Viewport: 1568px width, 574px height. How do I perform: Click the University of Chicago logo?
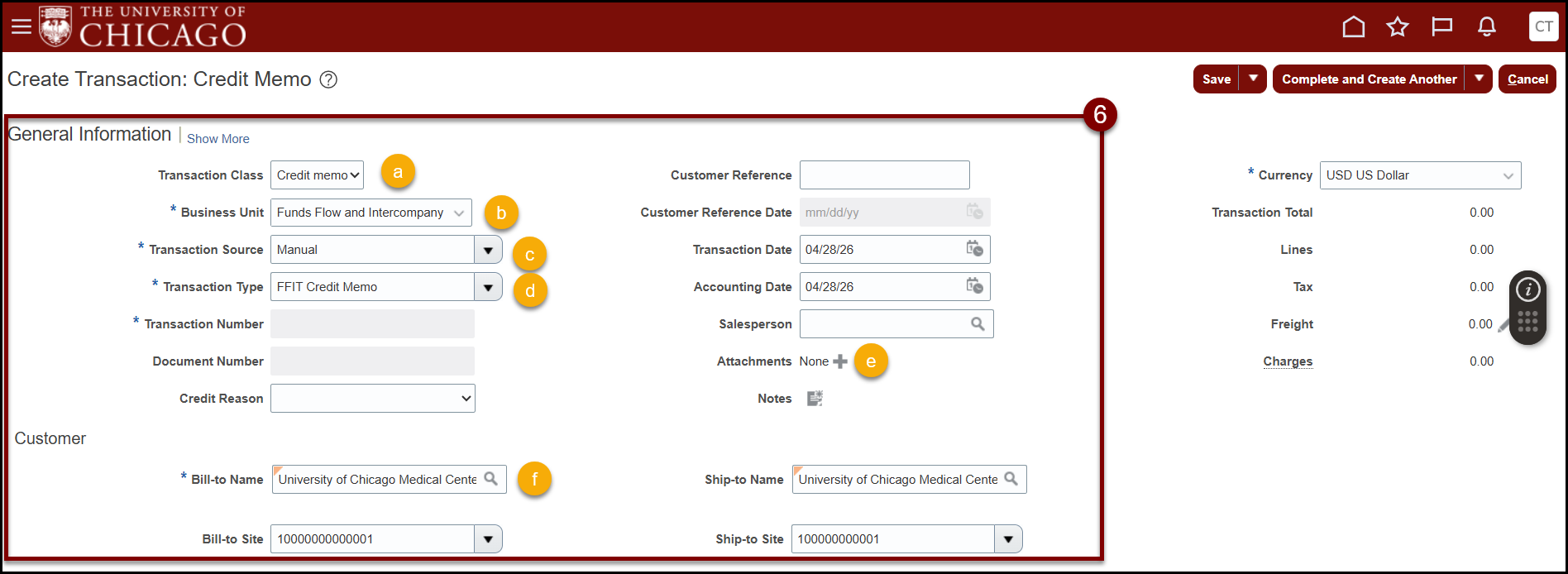[x=142, y=26]
